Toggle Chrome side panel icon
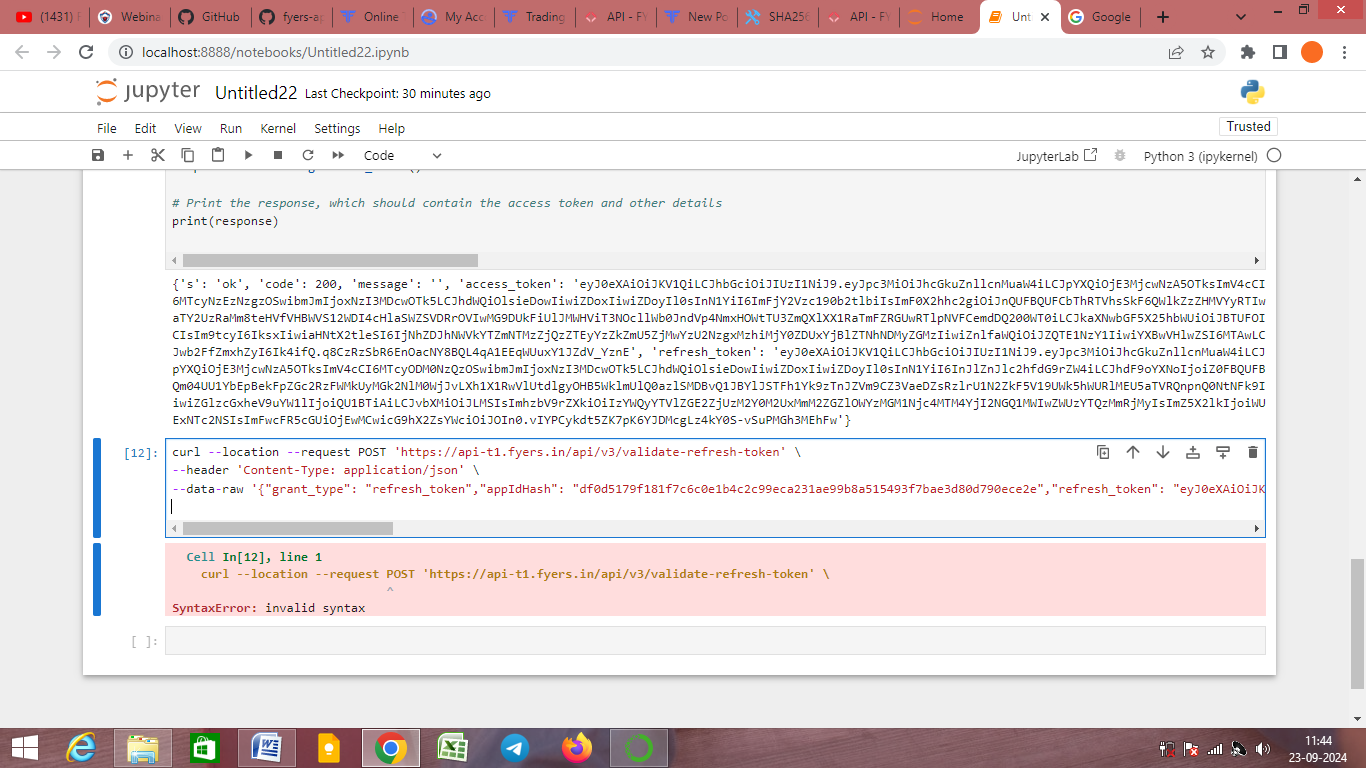 1279,52
